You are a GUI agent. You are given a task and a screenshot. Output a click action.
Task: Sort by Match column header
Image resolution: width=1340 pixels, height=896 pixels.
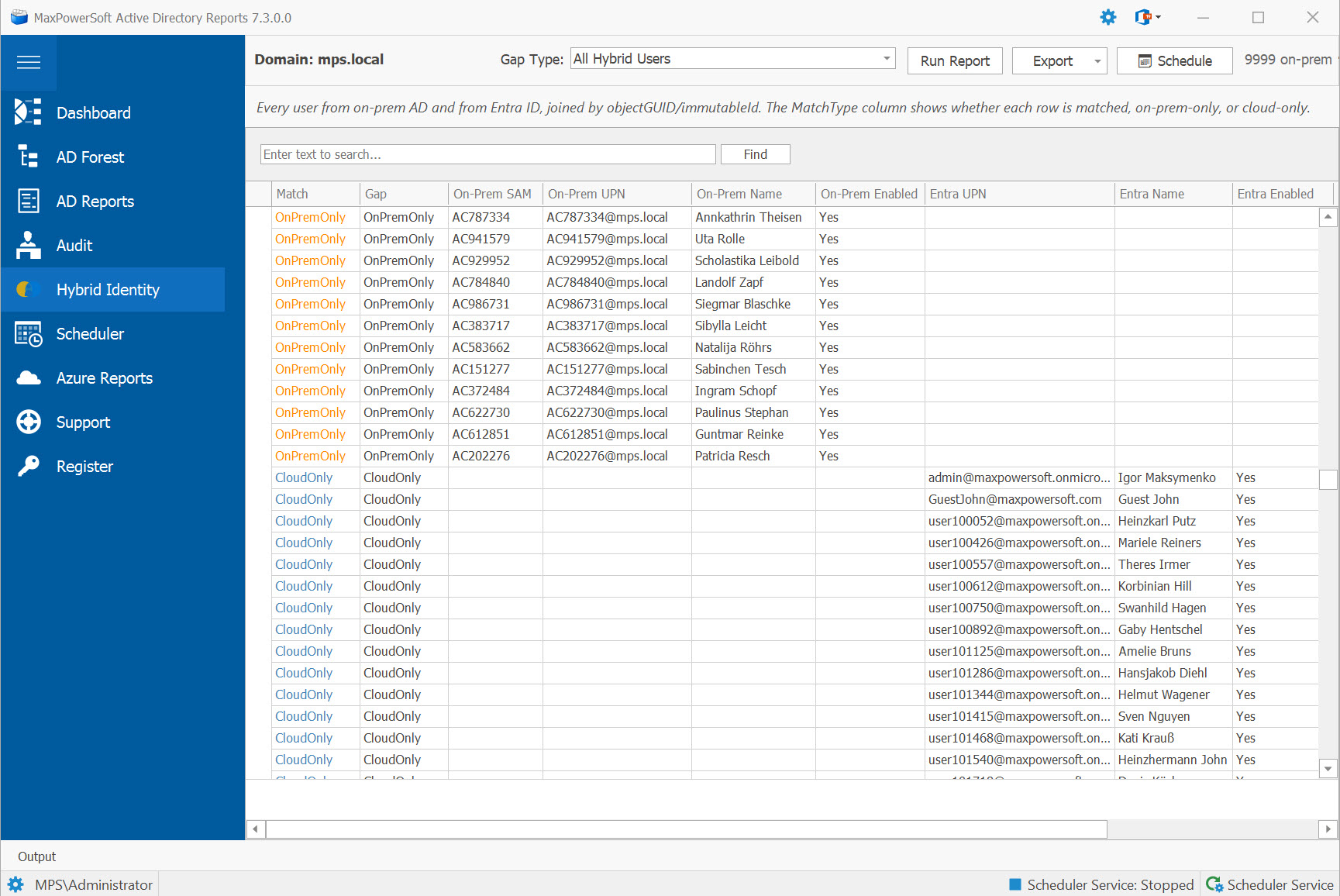pyautogui.click(x=316, y=194)
